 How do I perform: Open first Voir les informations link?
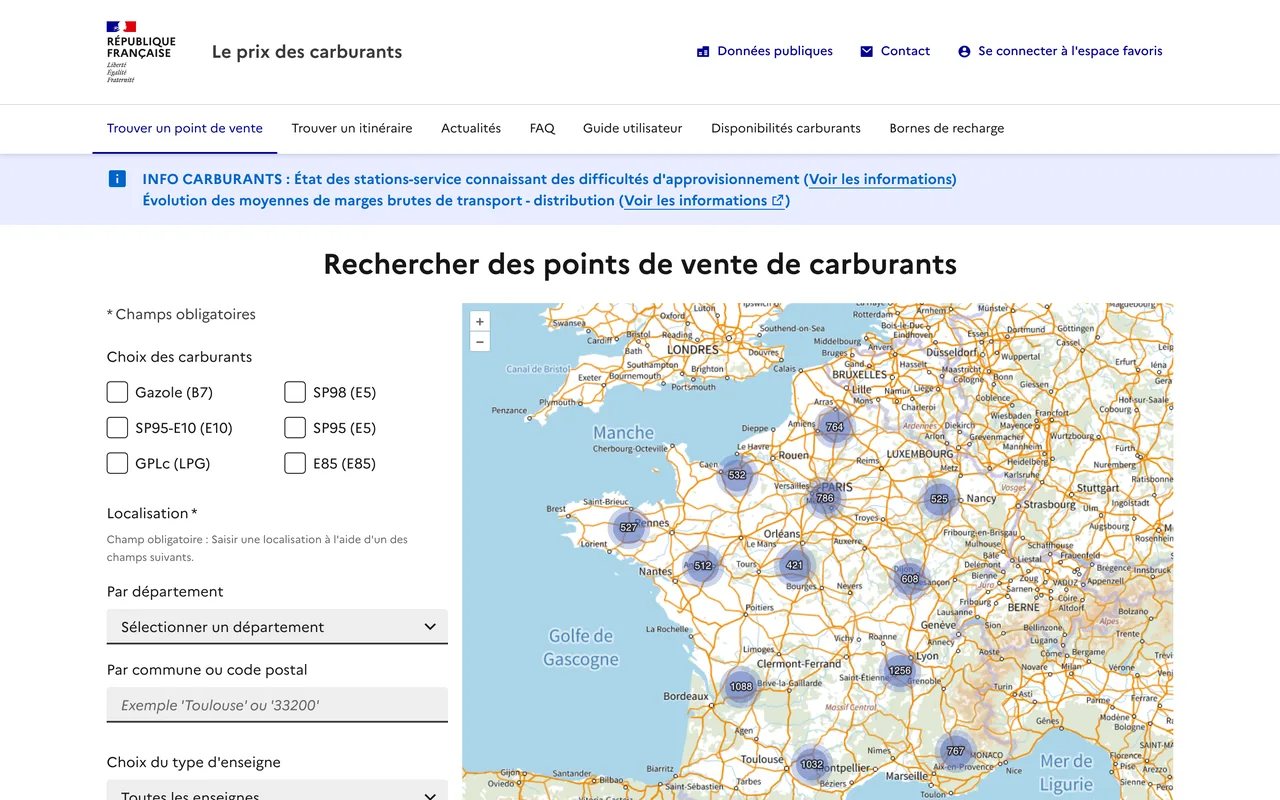[880, 179]
